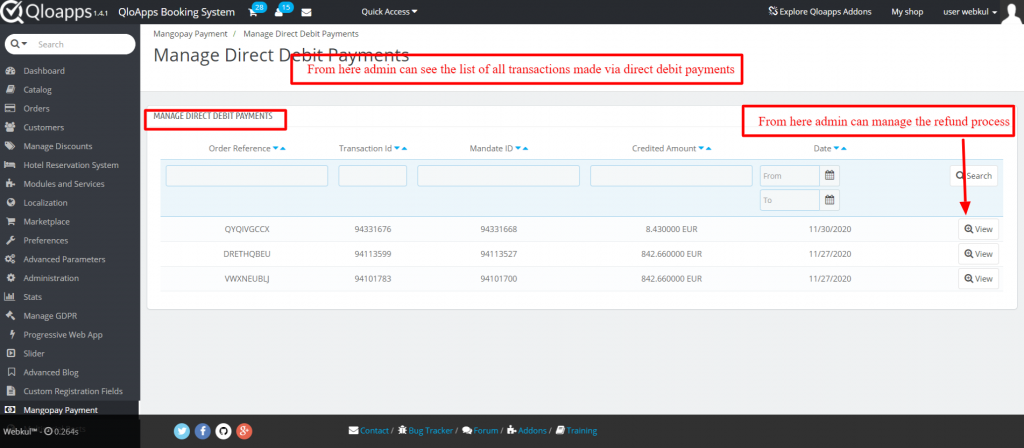Sort Order Reference ascending with up arrow
The width and height of the screenshot is (1024, 448).
point(283,149)
